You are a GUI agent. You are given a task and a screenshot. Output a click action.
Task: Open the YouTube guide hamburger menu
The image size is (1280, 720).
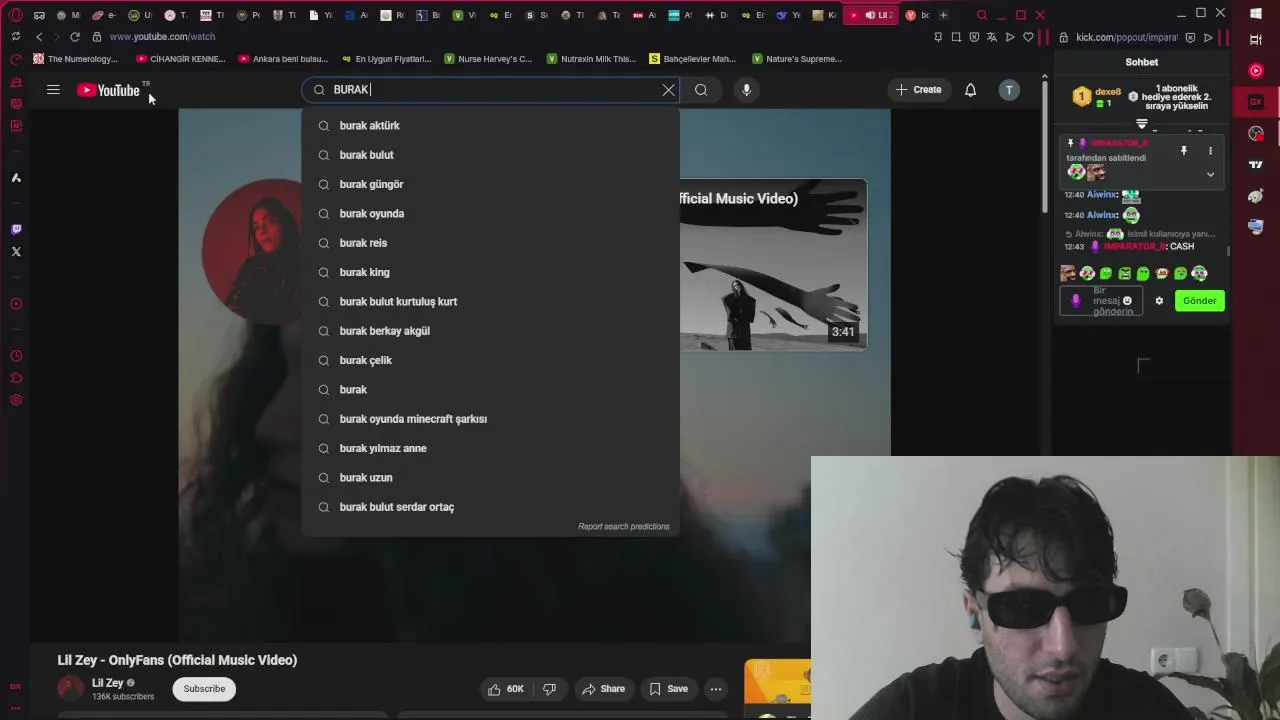(53, 90)
